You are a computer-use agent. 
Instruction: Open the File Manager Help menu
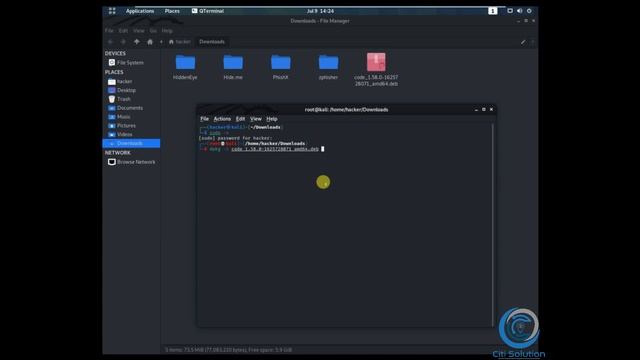[167, 31]
